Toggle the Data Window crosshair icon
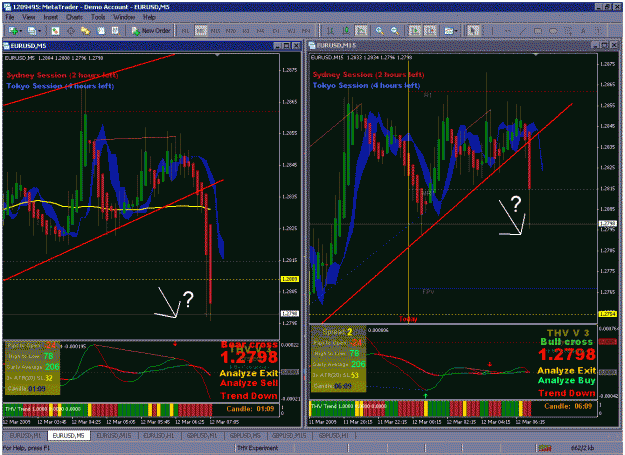 [71, 31]
